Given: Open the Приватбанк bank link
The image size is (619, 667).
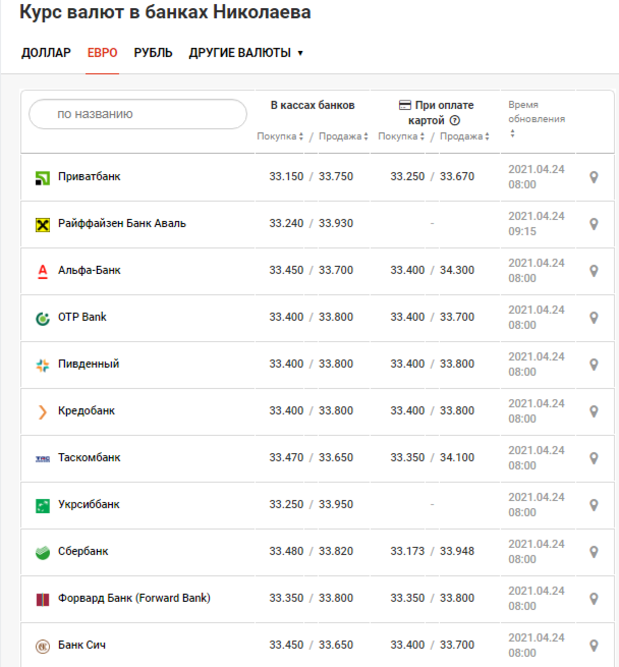Looking at the screenshot, I should pos(89,177).
